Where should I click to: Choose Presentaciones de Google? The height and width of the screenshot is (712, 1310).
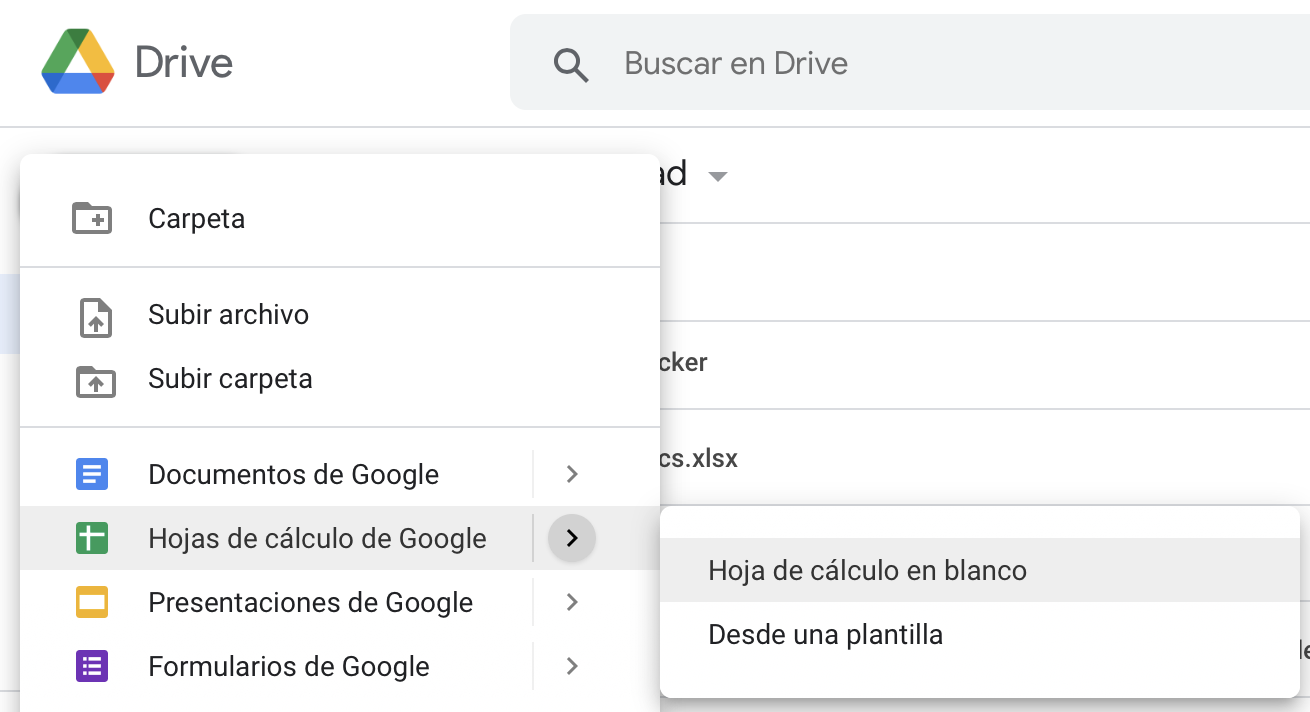pyautogui.click(x=310, y=602)
